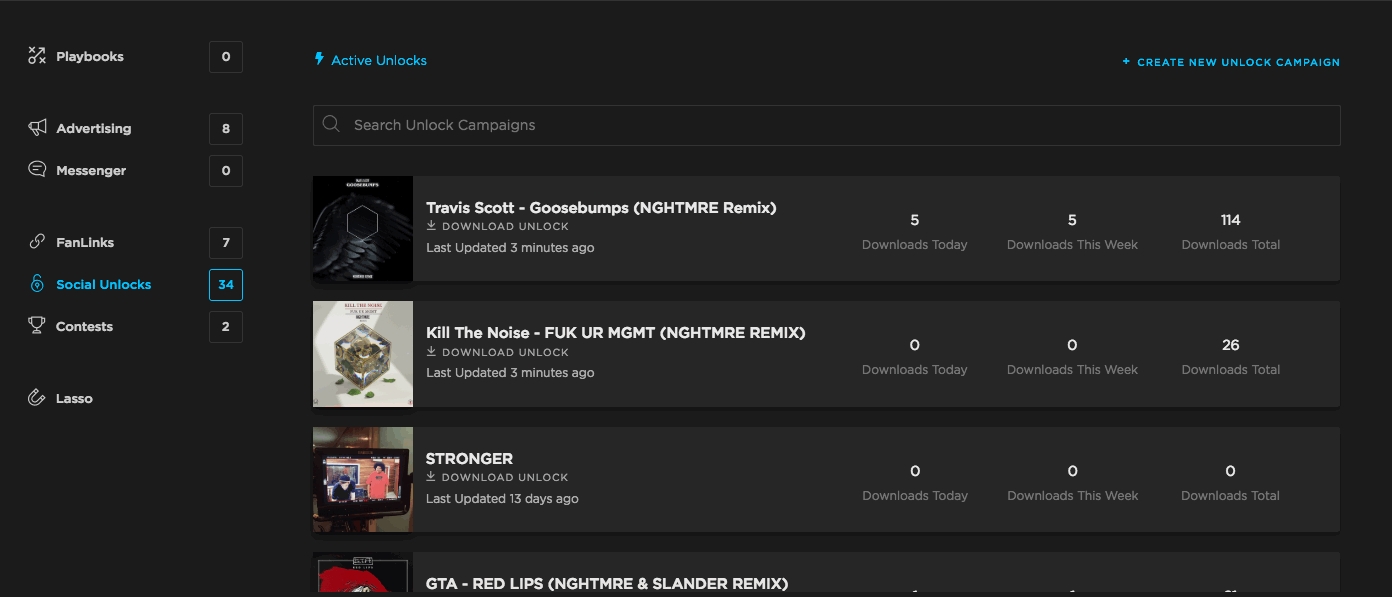Click the FanLinks chain icon
Screen dimensions: 1392x597
click(37, 241)
